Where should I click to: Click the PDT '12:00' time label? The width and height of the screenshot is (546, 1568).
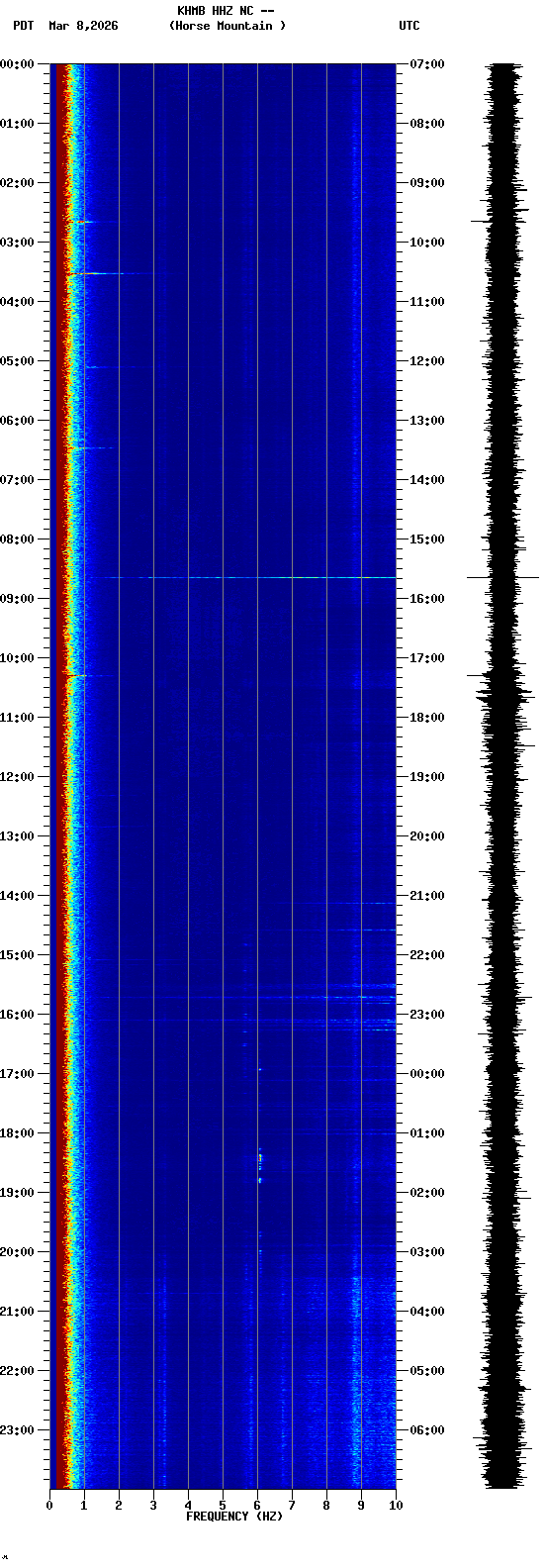[17, 777]
